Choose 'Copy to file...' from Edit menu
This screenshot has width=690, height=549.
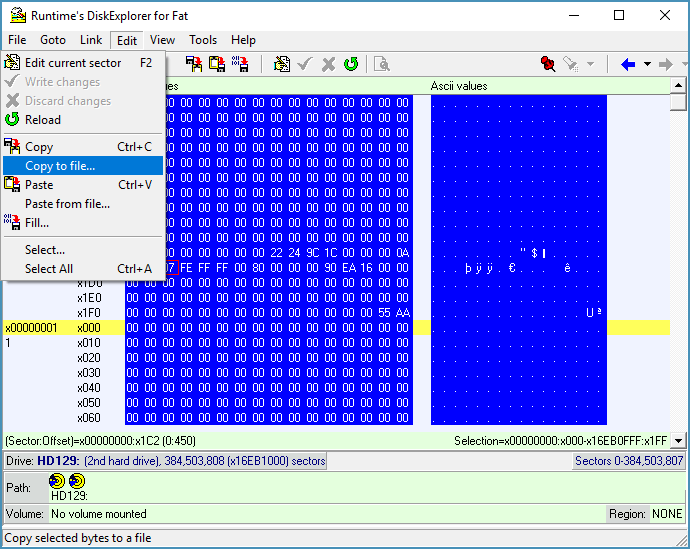click(x=60, y=166)
